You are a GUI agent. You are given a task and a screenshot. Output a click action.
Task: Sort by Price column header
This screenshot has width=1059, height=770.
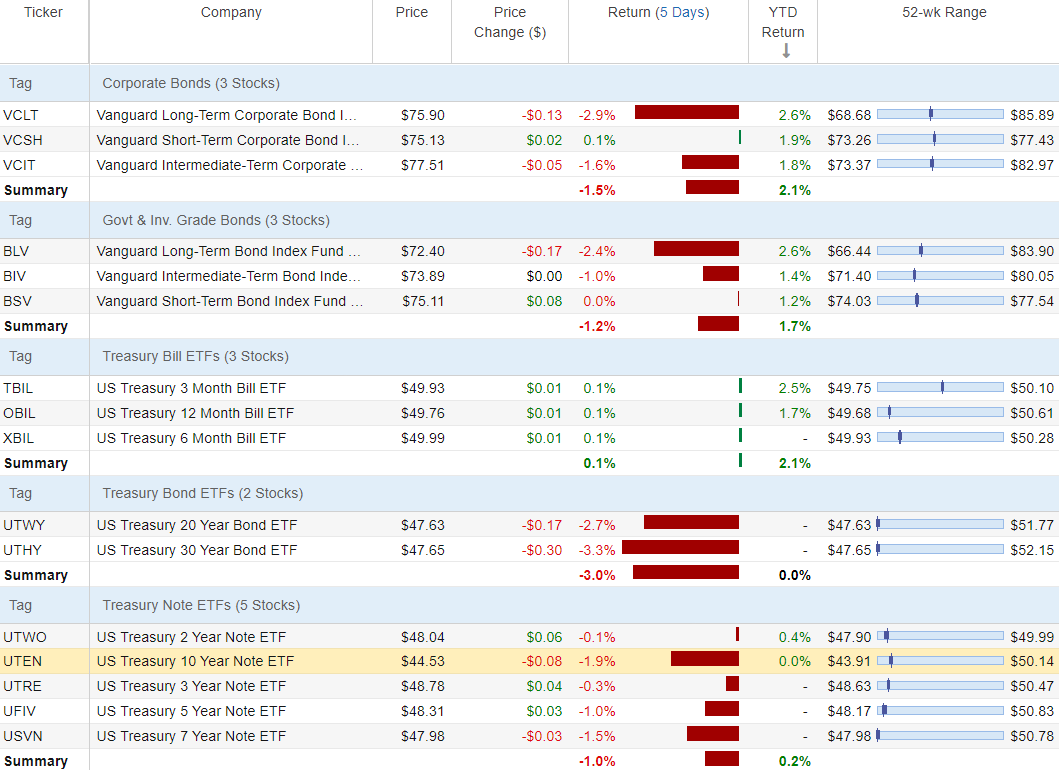[x=411, y=12]
